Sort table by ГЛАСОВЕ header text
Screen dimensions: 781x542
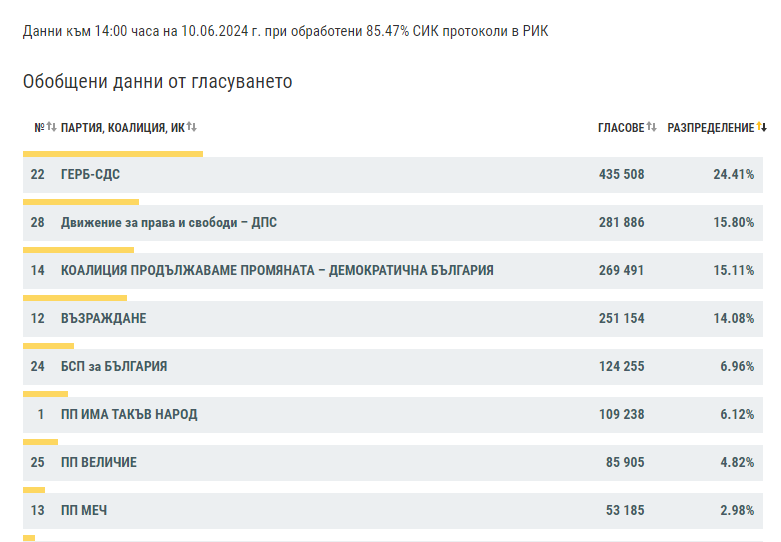tap(620, 128)
